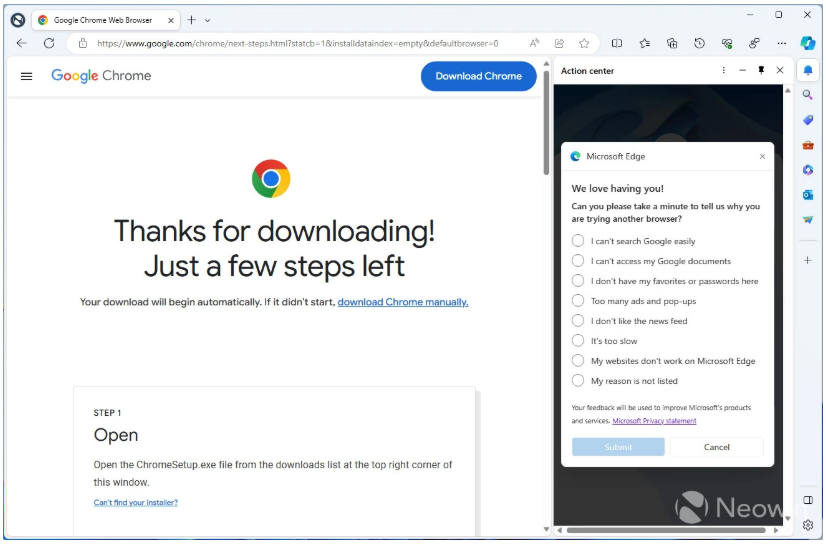
Task: Pick "It's too slow" option
Action: (x=604, y=341)
